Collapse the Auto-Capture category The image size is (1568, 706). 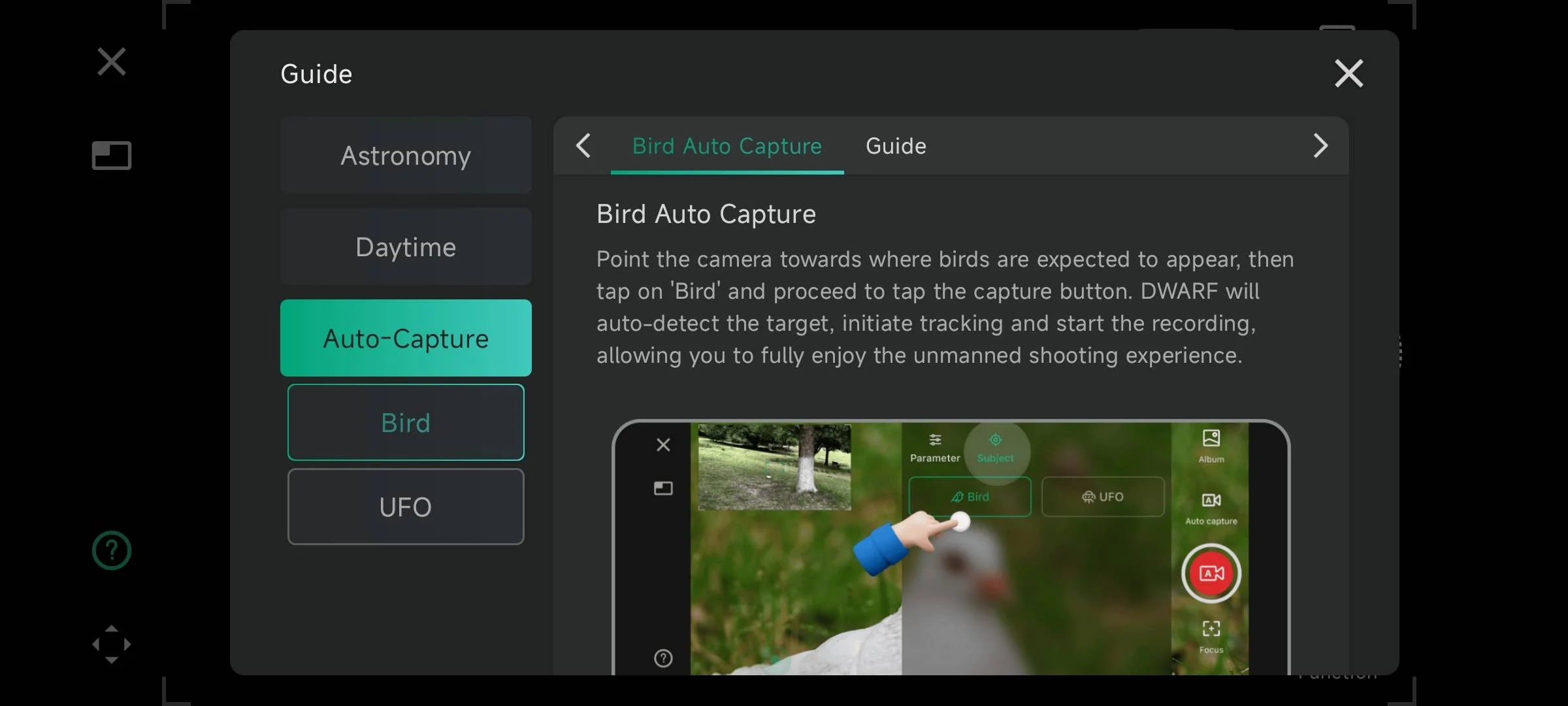pos(406,339)
